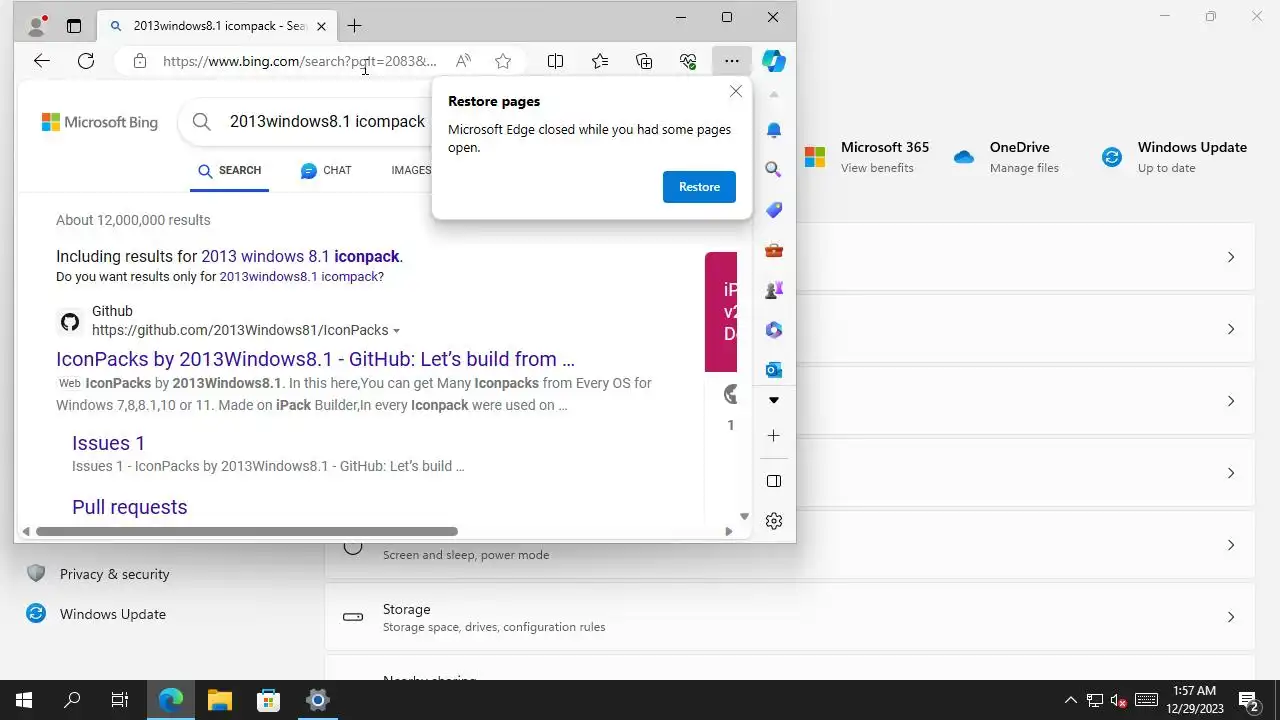
Task: Open Outlook in Edge sidebar
Action: (774, 370)
